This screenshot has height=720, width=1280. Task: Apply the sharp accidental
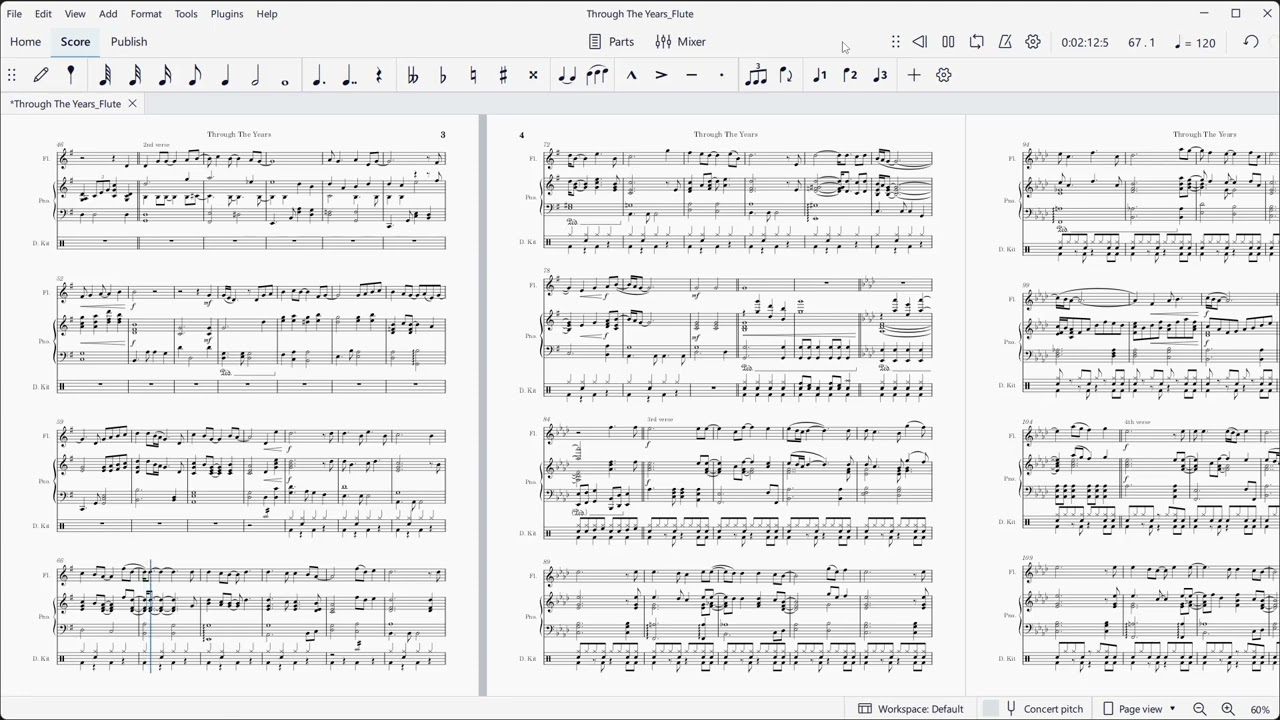pyautogui.click(x=503, y=75)
